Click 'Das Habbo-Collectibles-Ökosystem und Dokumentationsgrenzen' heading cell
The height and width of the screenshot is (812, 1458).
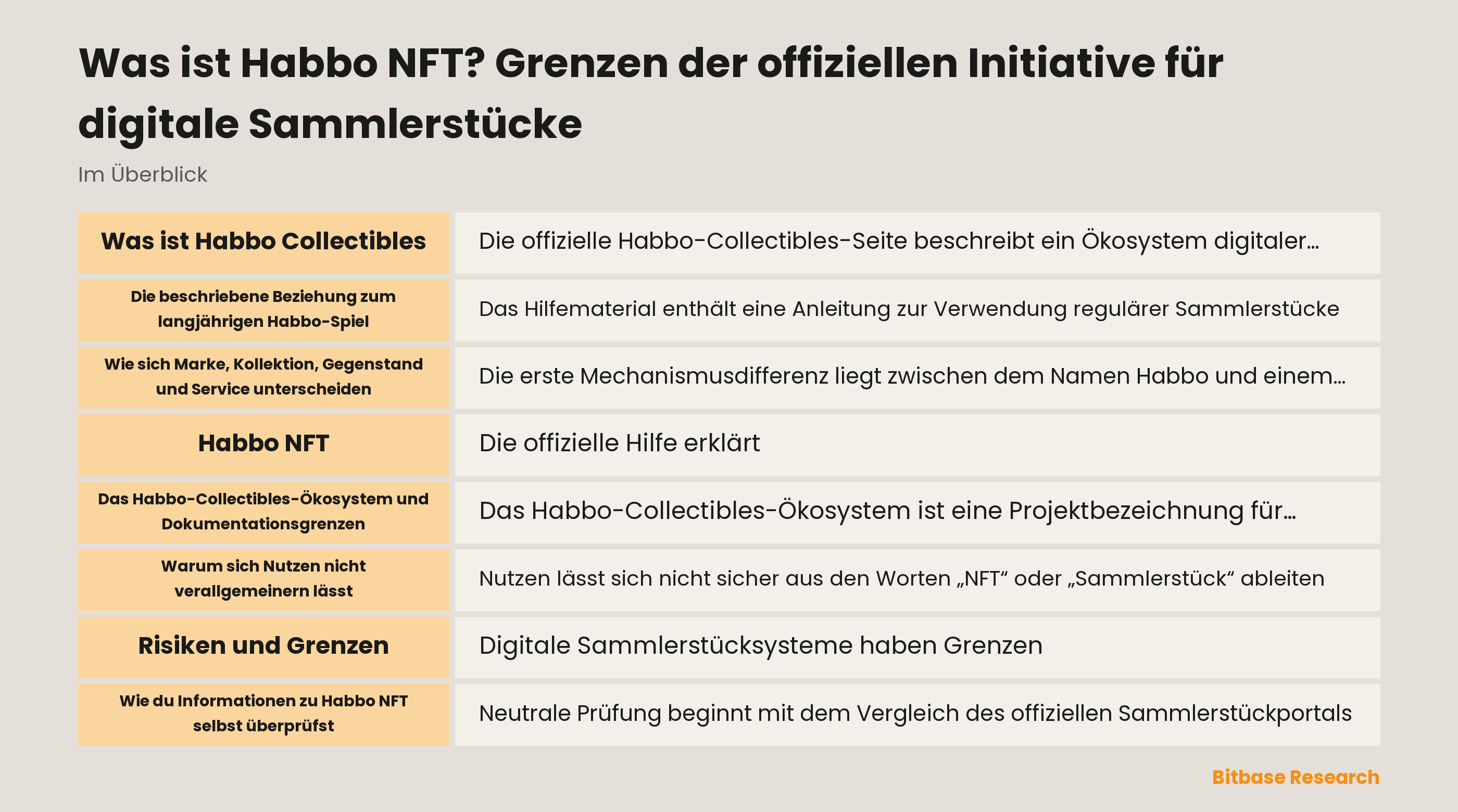[263, 512]
